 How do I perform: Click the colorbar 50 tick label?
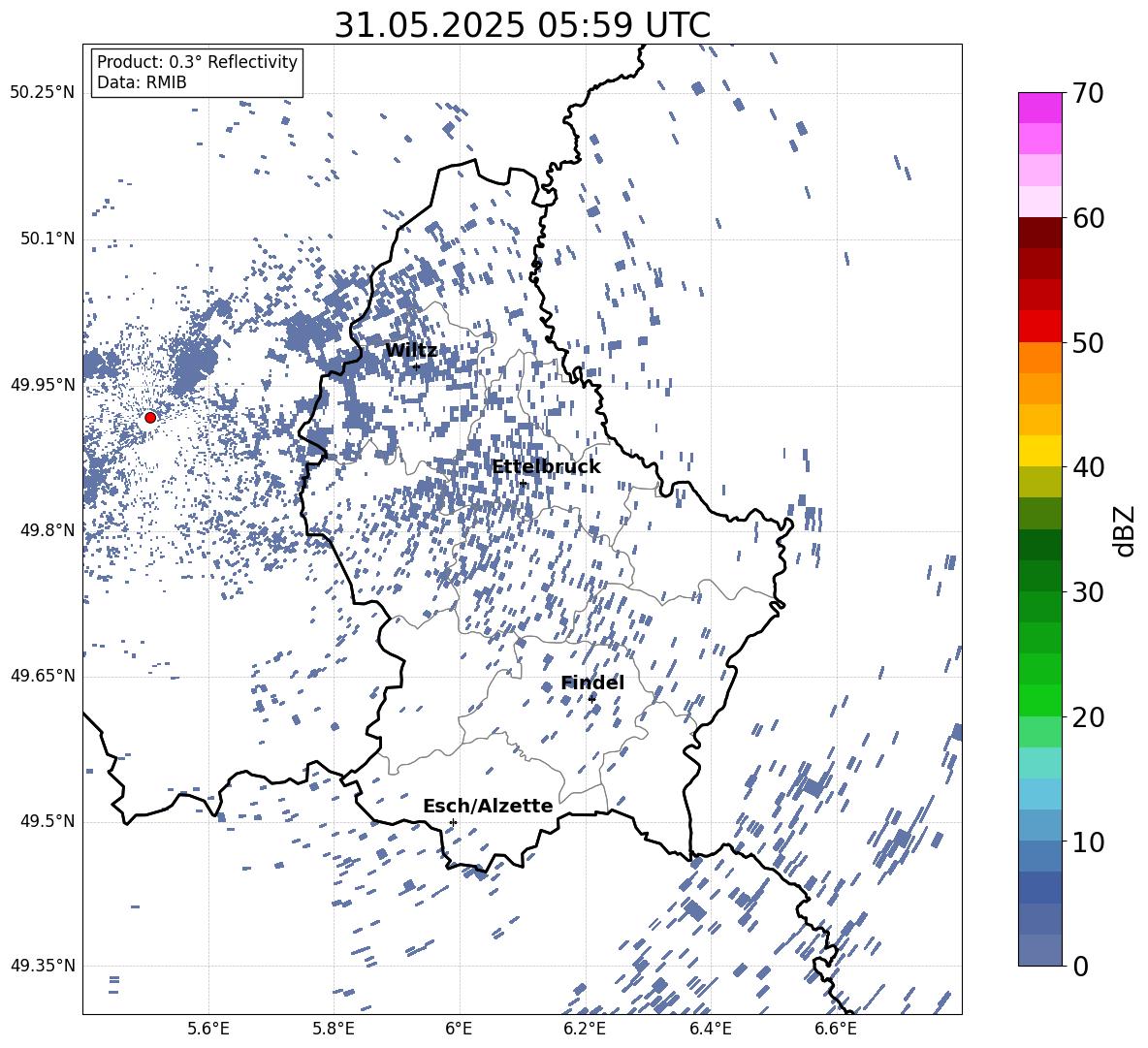(x=1088, y=342)
